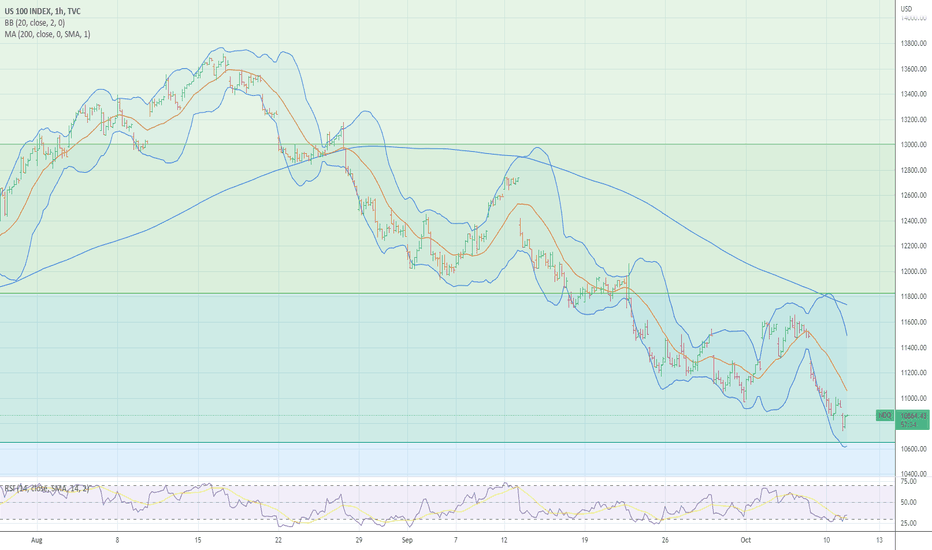
Task: Click the 12600.00 price axis label
Action: 914,195
